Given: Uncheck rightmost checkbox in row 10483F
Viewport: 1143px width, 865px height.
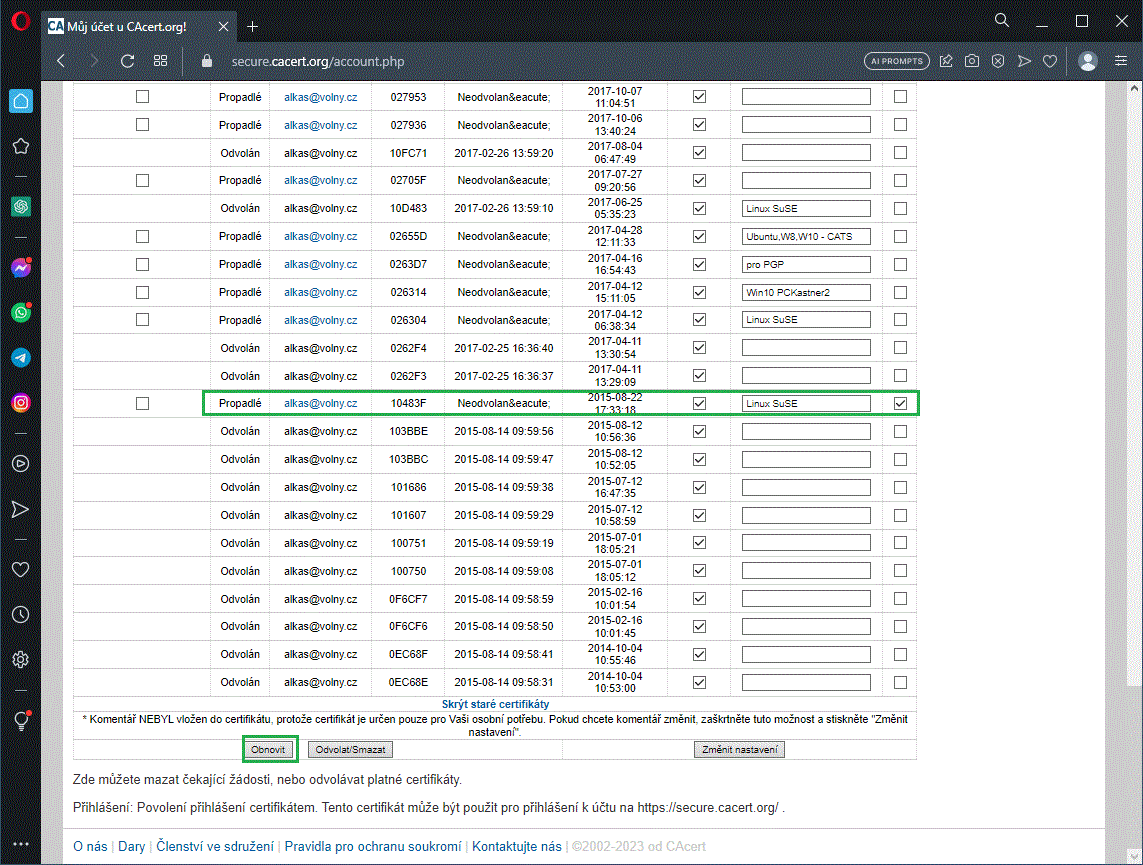Looking at the screenshot, I should click(901, 404).
